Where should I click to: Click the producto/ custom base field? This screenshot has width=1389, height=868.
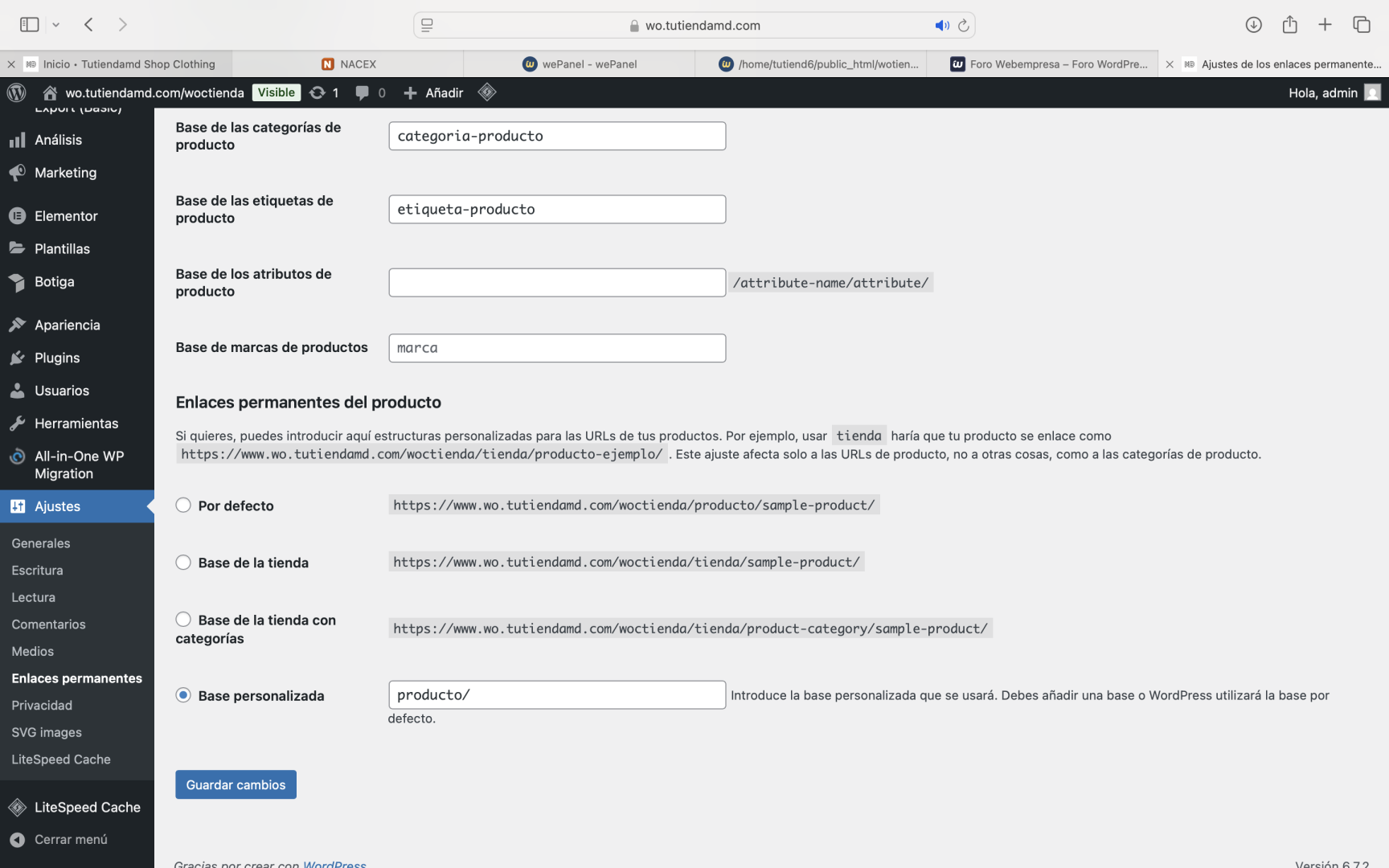click(557, 695)
